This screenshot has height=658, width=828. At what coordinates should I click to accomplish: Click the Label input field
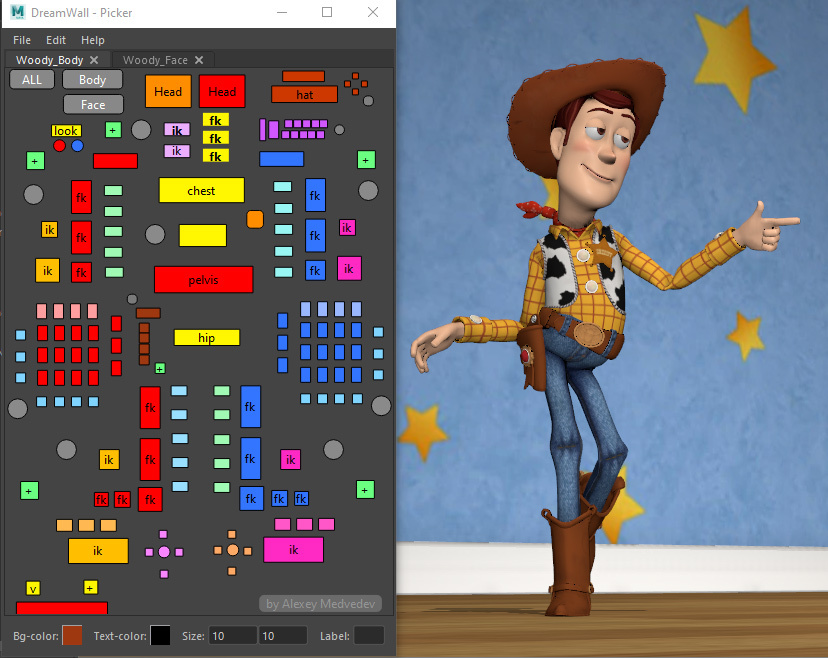[x=369, y=636]
